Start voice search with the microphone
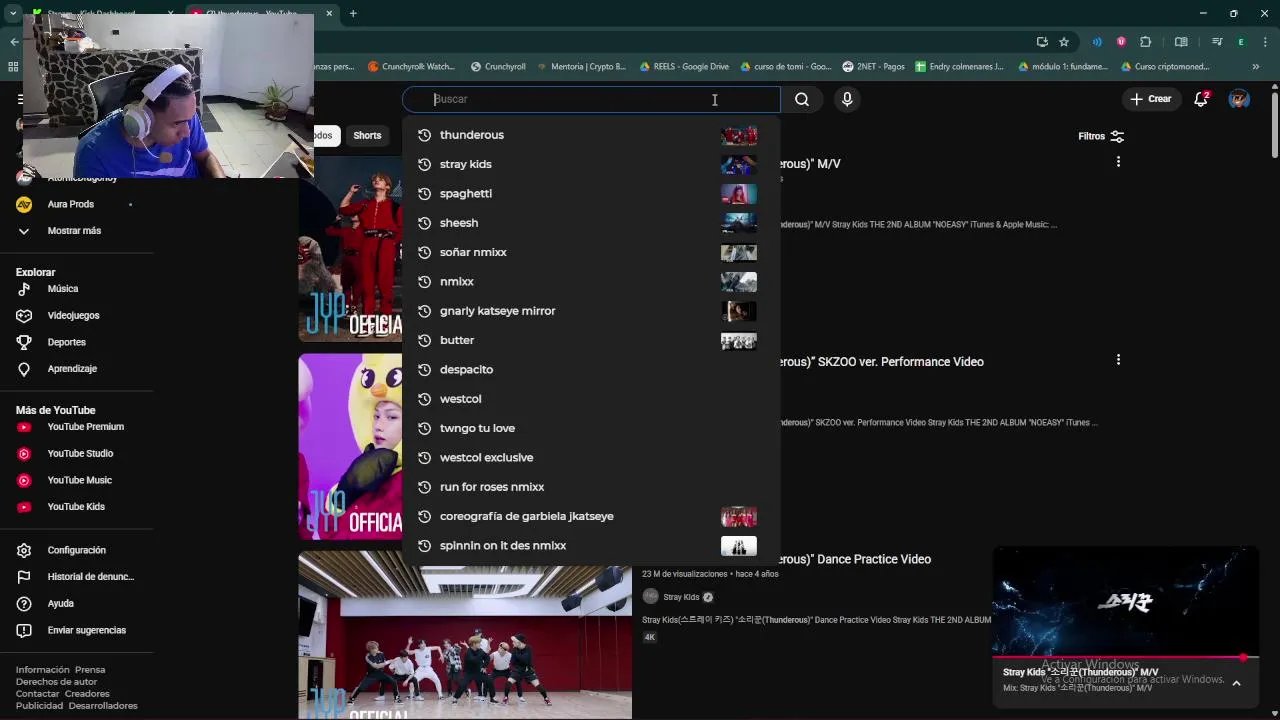1280x720 pixels. 847,99
